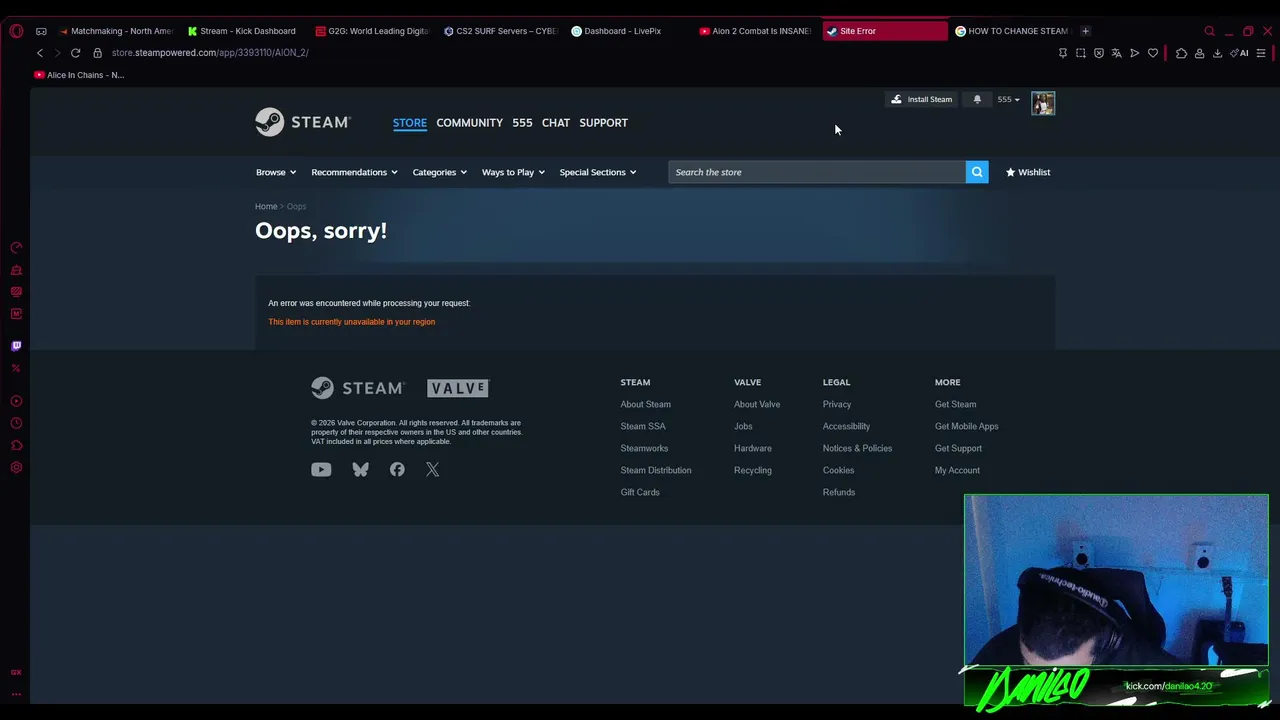
Task: Open the tab search magnifier in title bar
Action: tap(1209, 31)
